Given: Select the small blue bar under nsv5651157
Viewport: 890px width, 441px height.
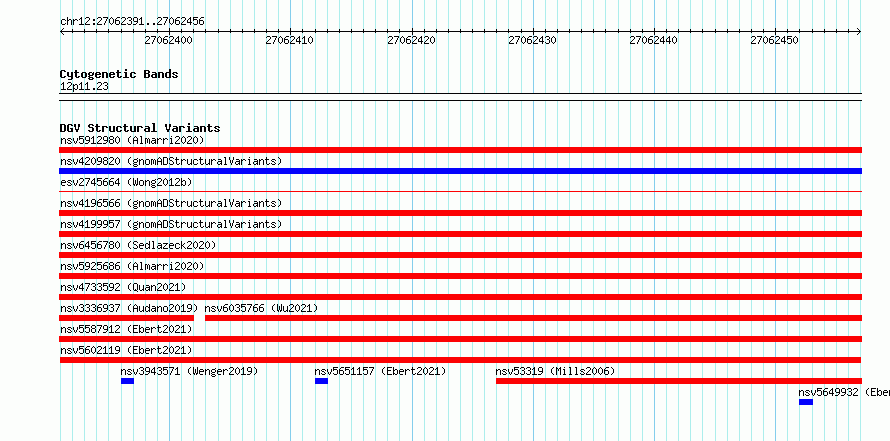Looking at the screenshot, I should (321, 381).
